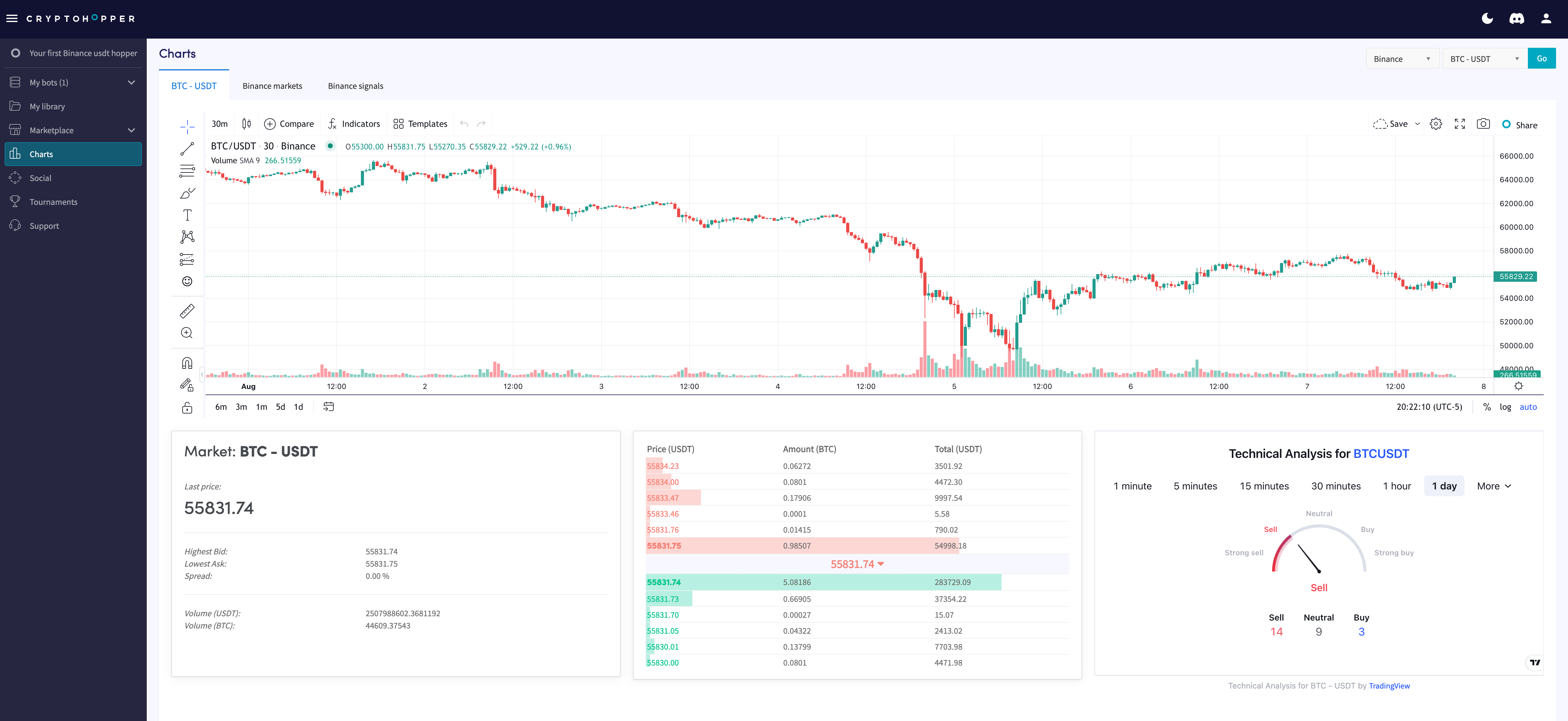Toggle log scale on chart
This screenshot has height=721, width=1568.
(x=1505, y=407)
